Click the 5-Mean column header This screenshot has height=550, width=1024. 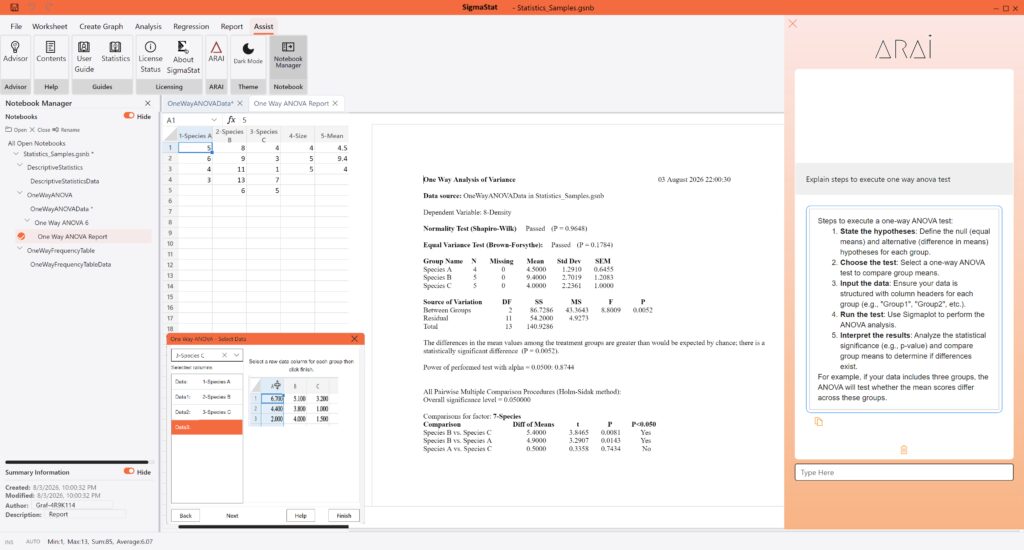click(332, 135)
